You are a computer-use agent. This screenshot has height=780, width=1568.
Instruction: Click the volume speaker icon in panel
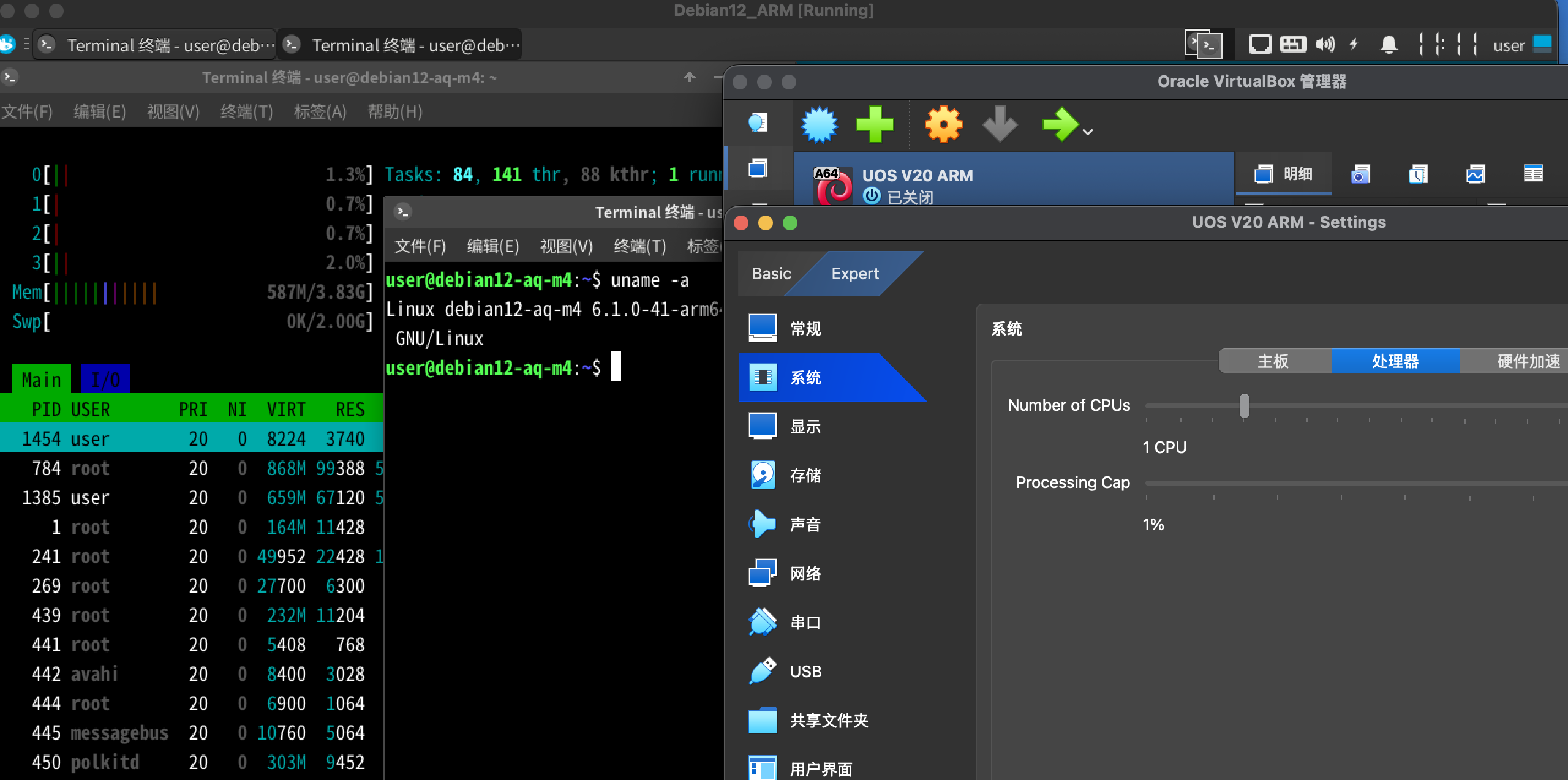(x=1325, y=45)
